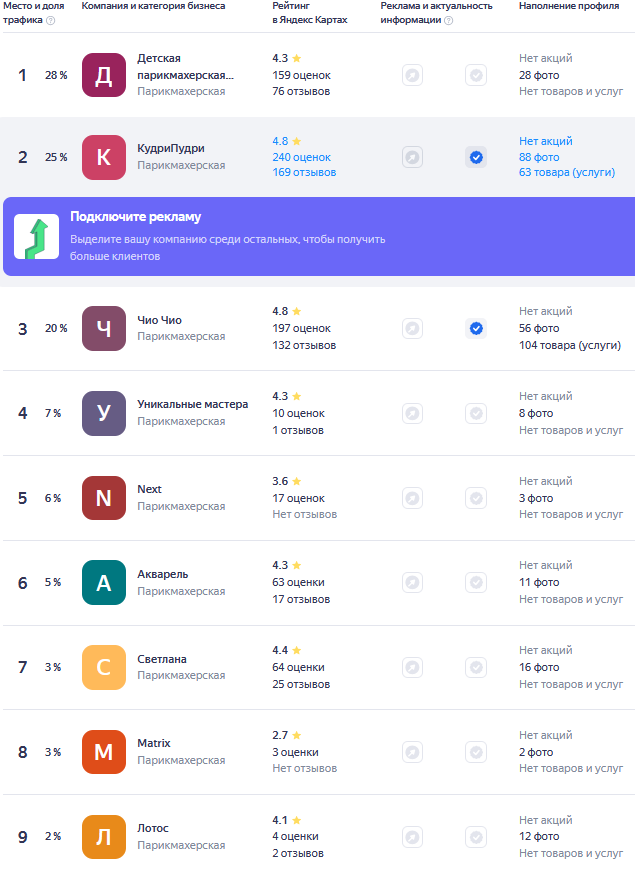Click blue verified checkmark in КудриПудри row
This screenshot has width=635, height=872.
coord(476,157)
